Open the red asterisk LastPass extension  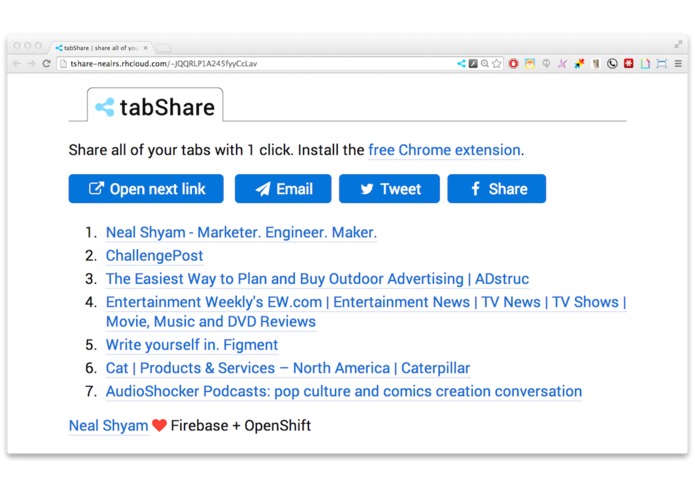coord(629,64)
